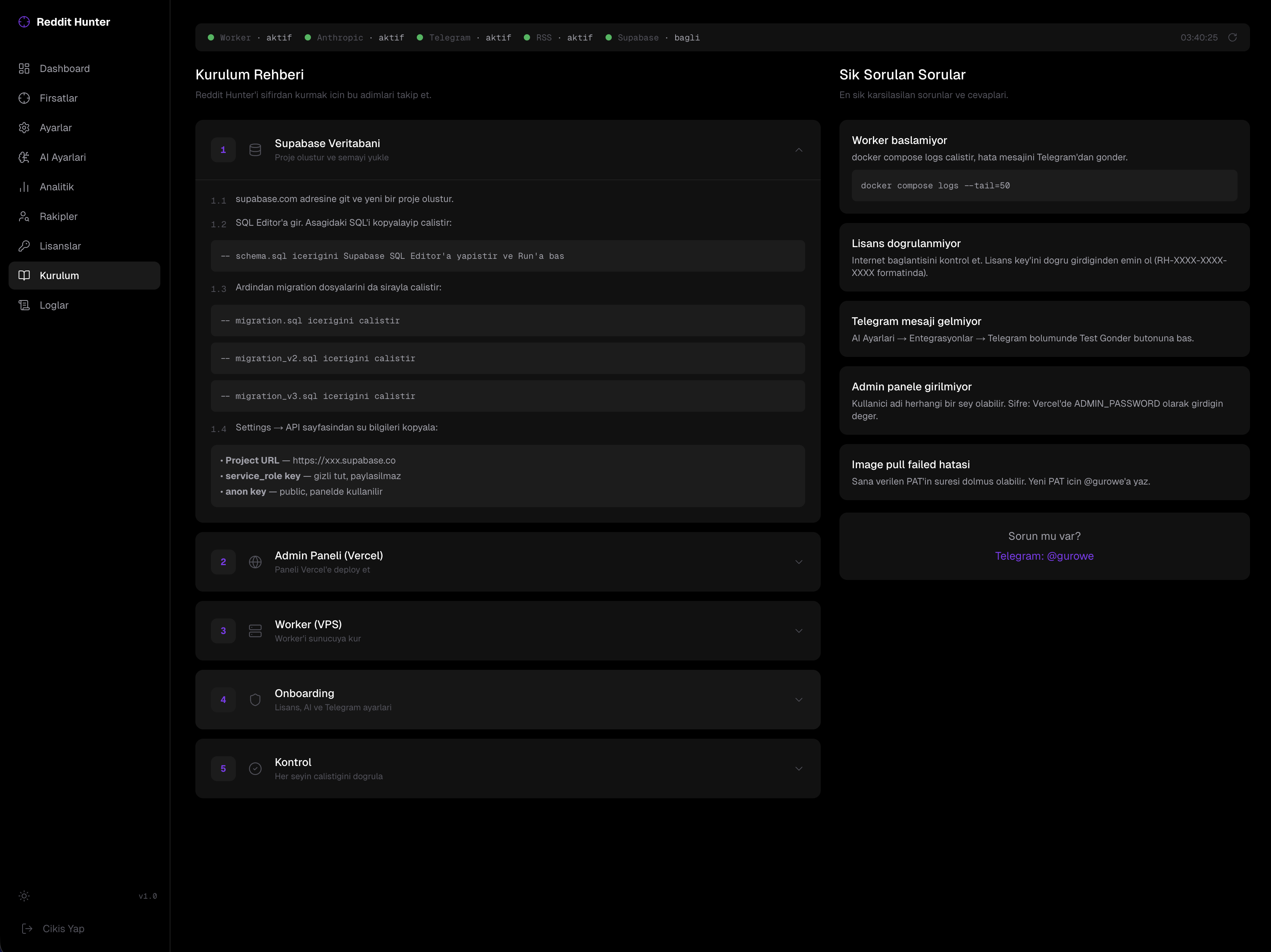Collapse the Supabase Veritabani step
Viewport: 1271px width, 952px height.
[798, 150]
